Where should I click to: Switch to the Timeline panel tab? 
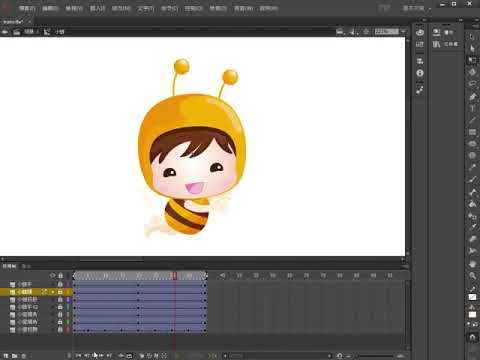pyautogui.click(x=9, y=266)
